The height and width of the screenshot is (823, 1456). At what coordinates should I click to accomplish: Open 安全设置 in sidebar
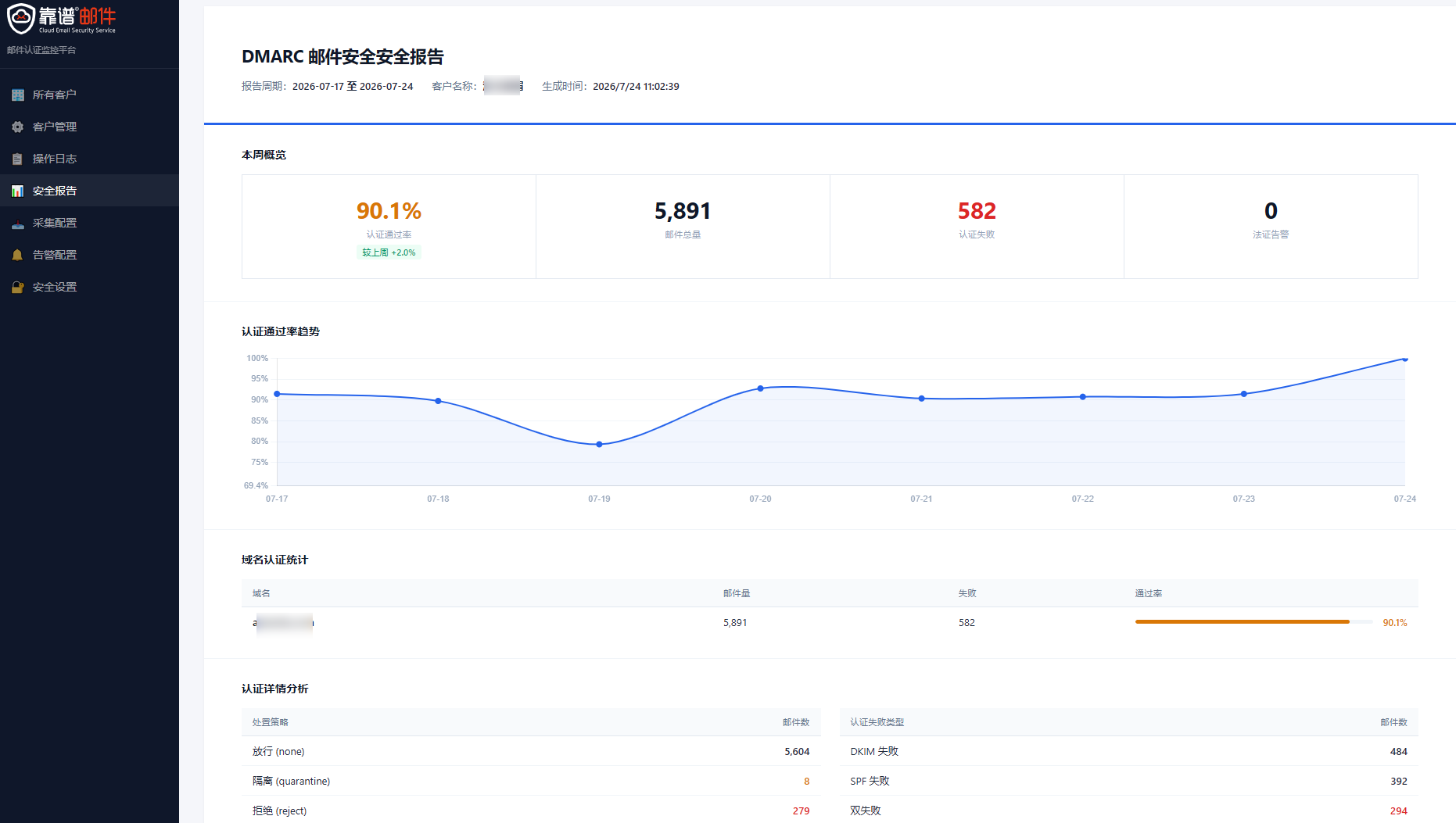click(x=89, y=287)
